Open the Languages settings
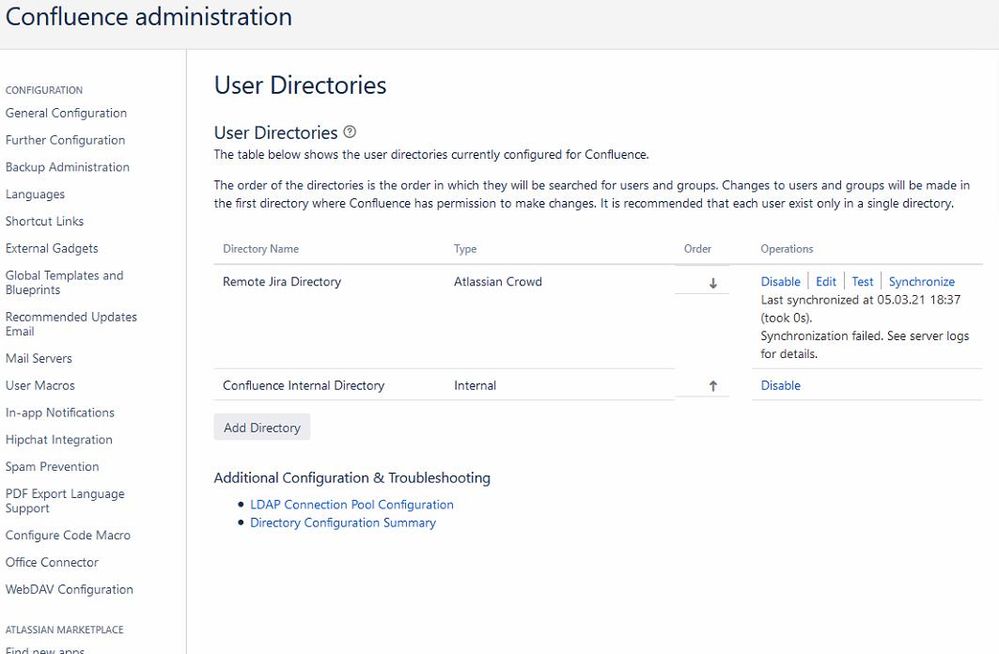 (x=35, y=194)
